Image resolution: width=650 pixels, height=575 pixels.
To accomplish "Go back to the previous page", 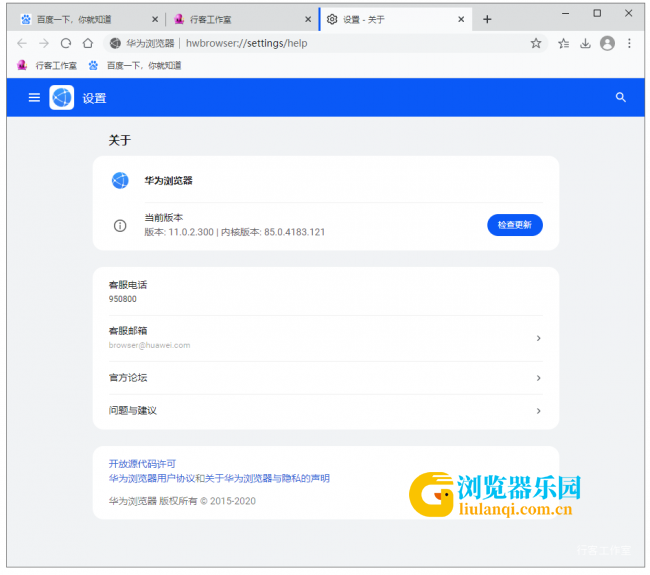I will click(x=22, y=44).
